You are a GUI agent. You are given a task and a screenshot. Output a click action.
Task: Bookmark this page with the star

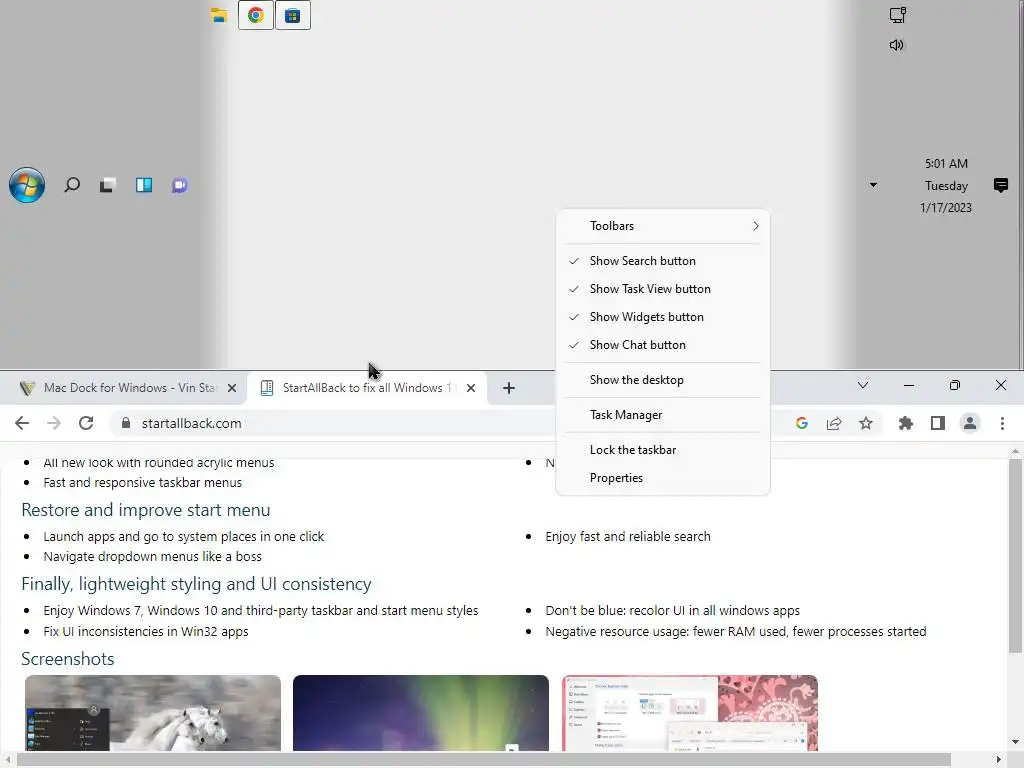point(866,423)
